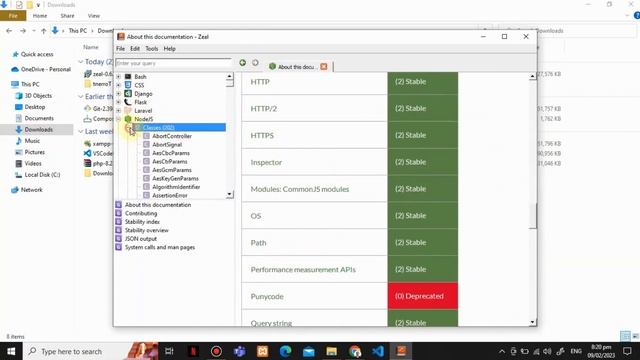Expand the Django docset tree node
640x360 pixels.
click(x=118, y=93)
